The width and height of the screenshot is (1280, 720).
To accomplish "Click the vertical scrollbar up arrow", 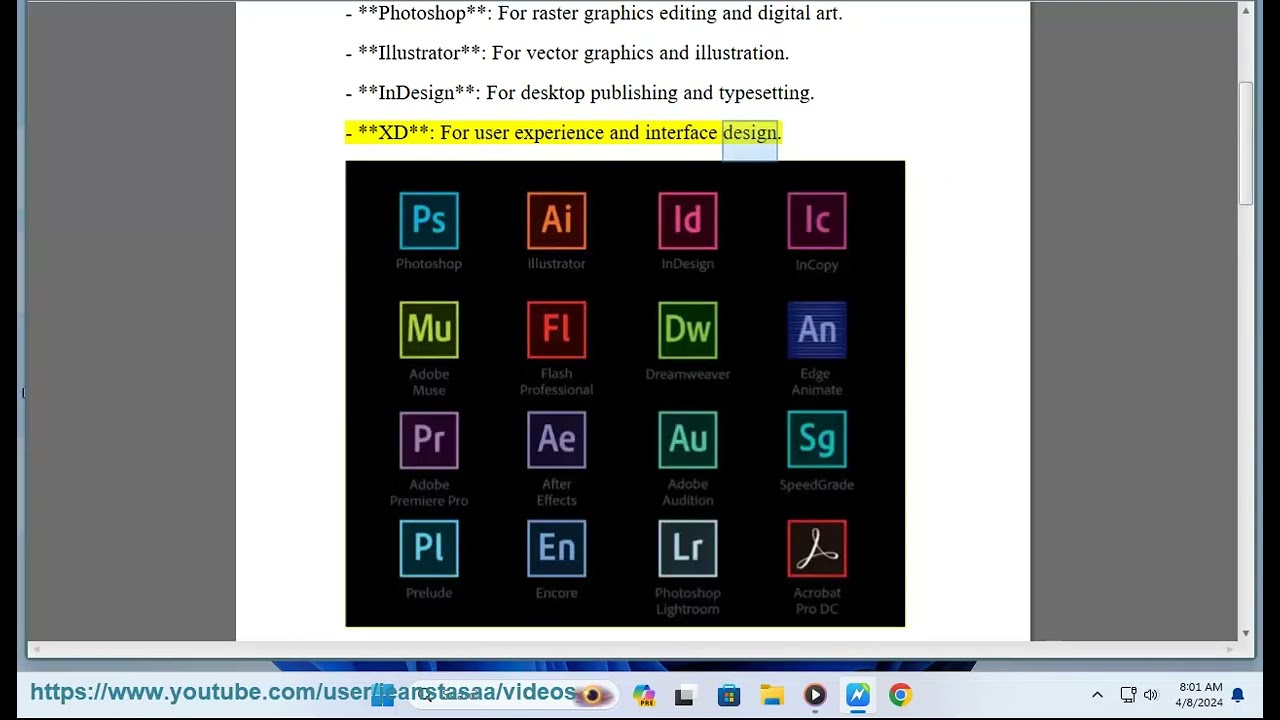I will coord(1246,11).
